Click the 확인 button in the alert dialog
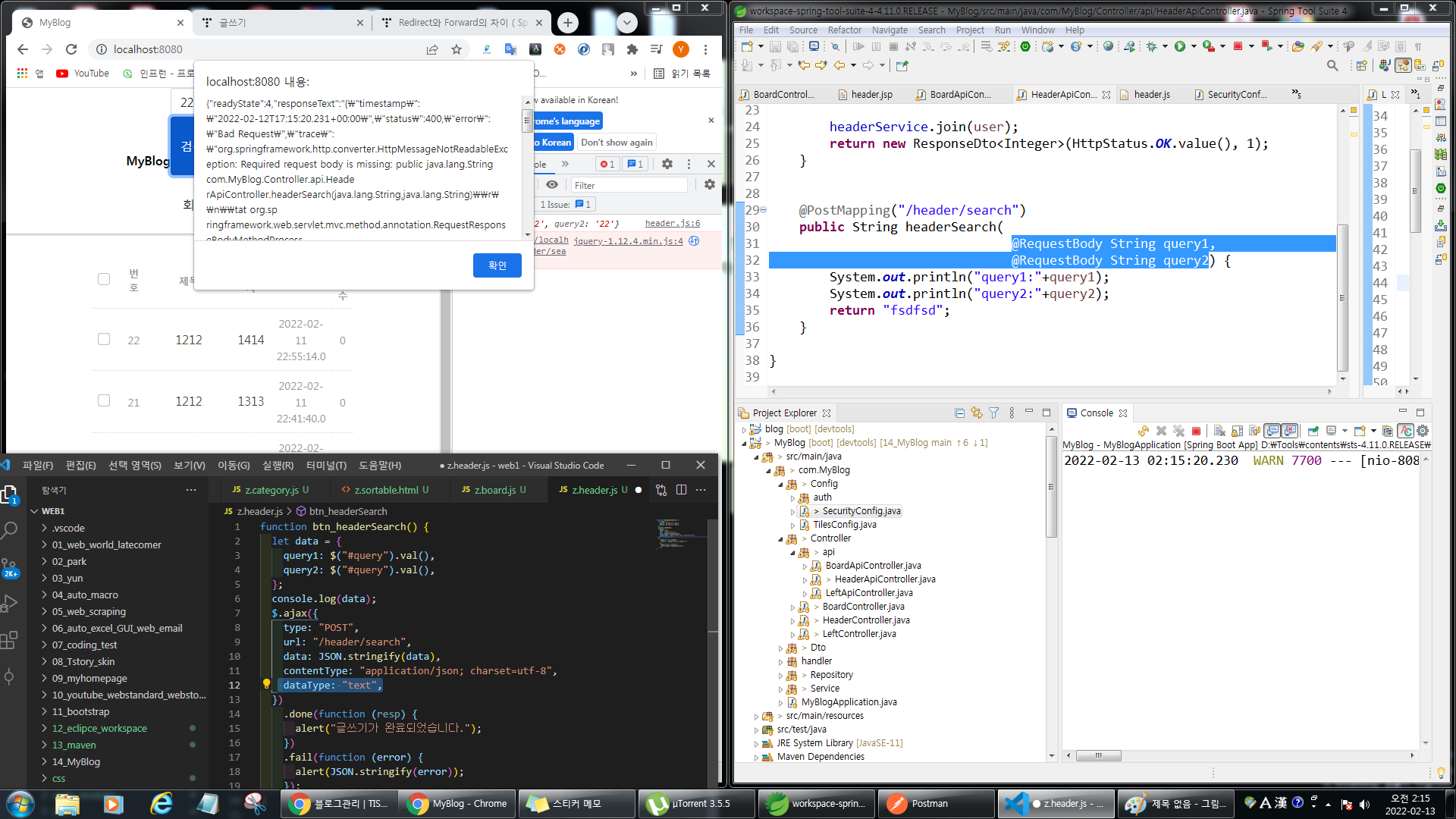This screenshot has width=1456, height=819. pos(497,265)
